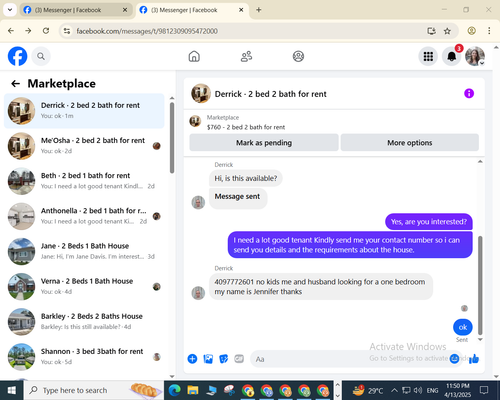Screen dimensions: 500x400
Task: Click browser back button
Action: [11, 31]
